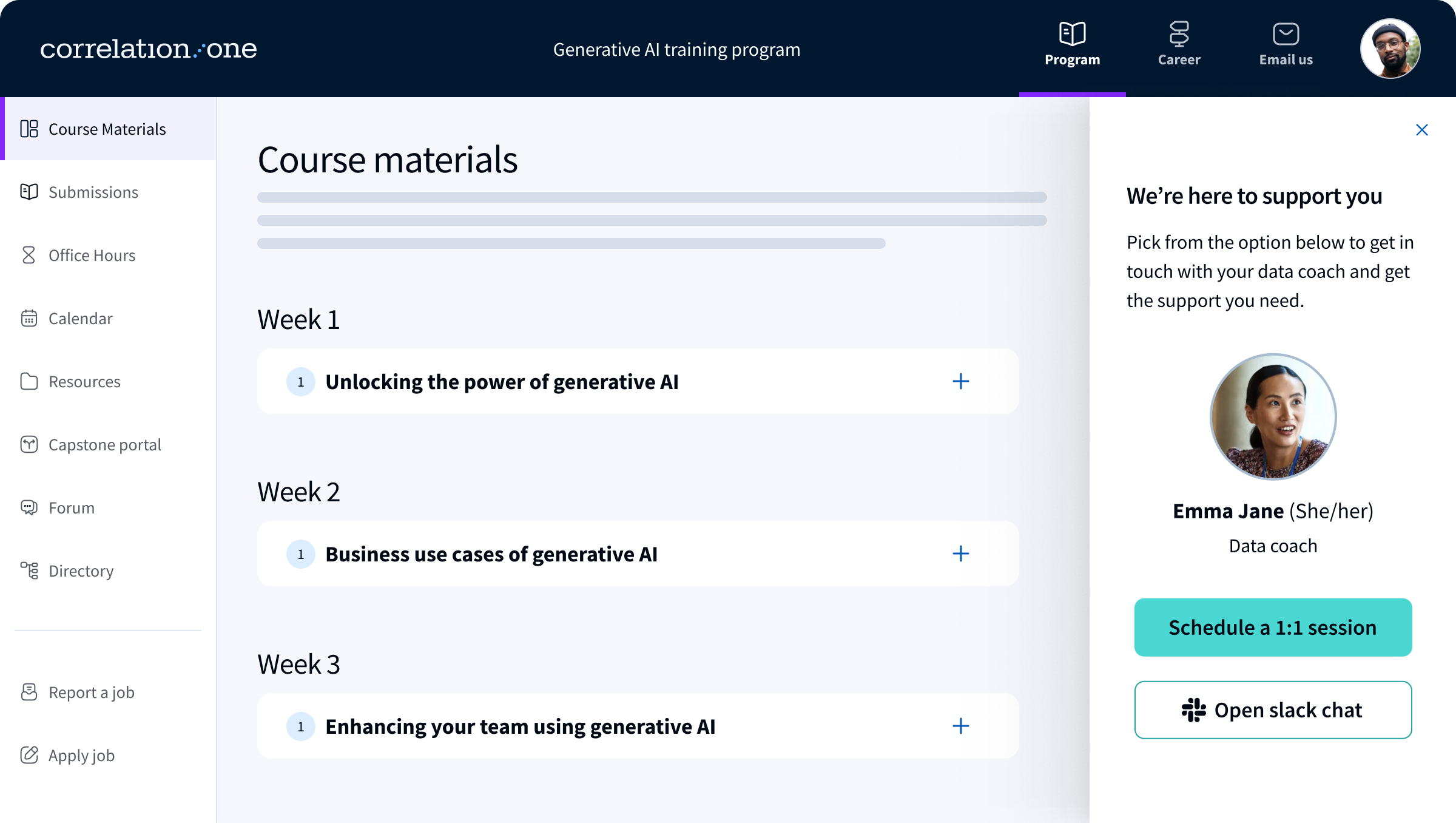Click the Career signpost icon
Image resolution: width=1456 pixels, height=823 pixels.
(1179, 33)
